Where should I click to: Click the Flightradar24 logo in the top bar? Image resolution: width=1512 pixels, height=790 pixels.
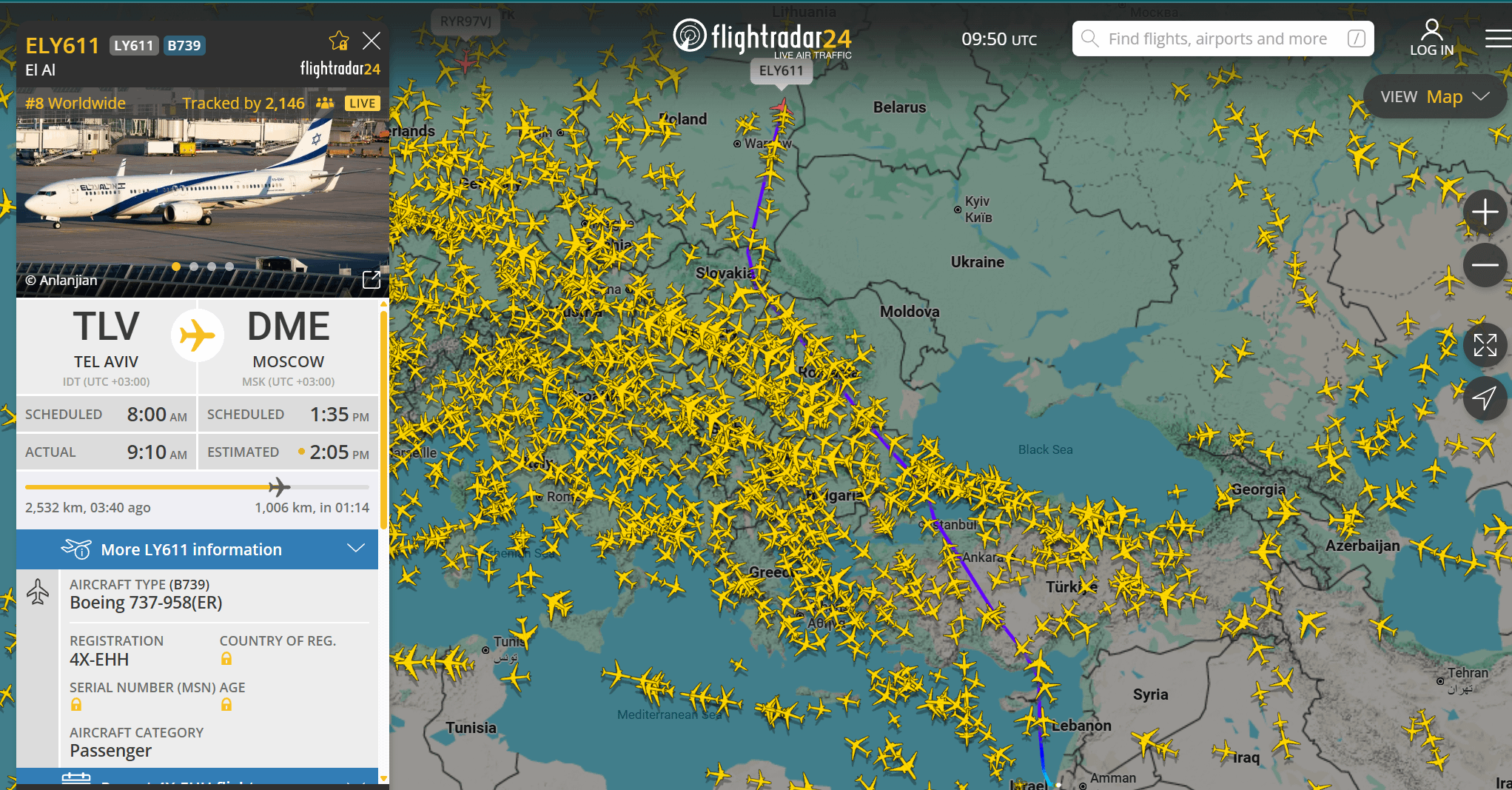[762, 38]
